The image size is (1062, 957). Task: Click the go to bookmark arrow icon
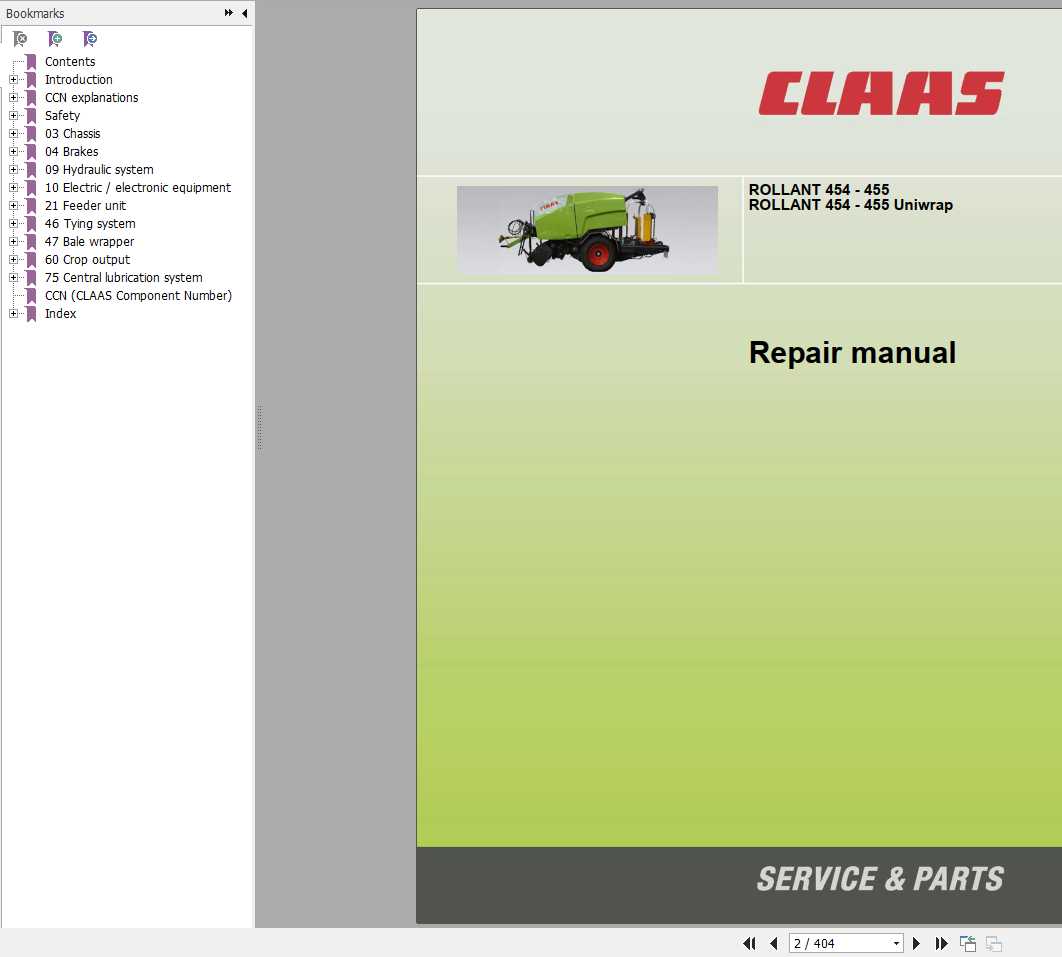coord(89,39)
